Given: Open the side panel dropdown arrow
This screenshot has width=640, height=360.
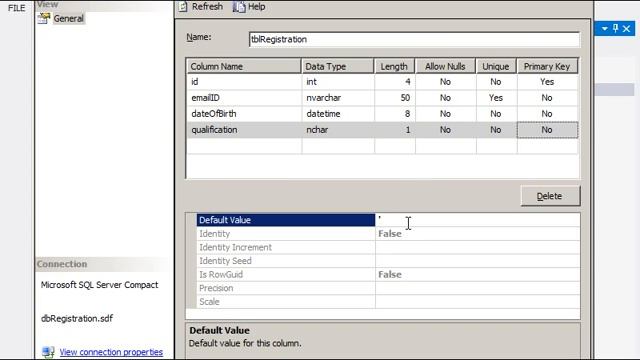Looking at the screenshot, I should pos(604,29).
